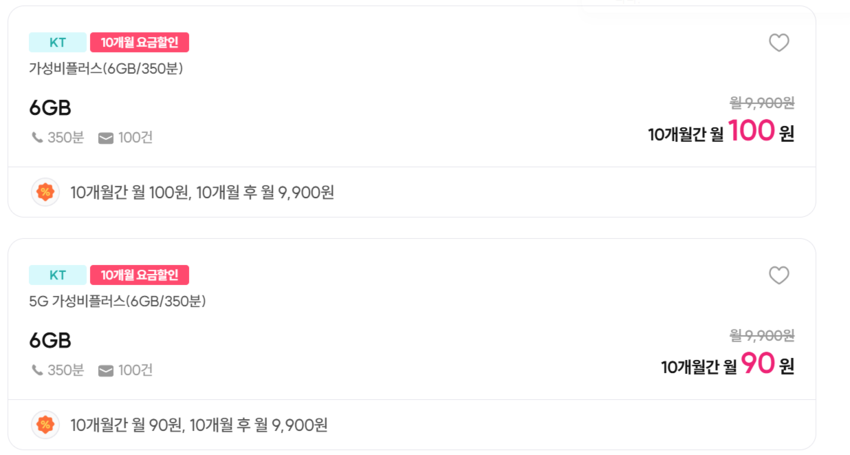This screenshot has height=455, width=850.
Task: Select the KT tag on first plan
Action: (57, 42)
